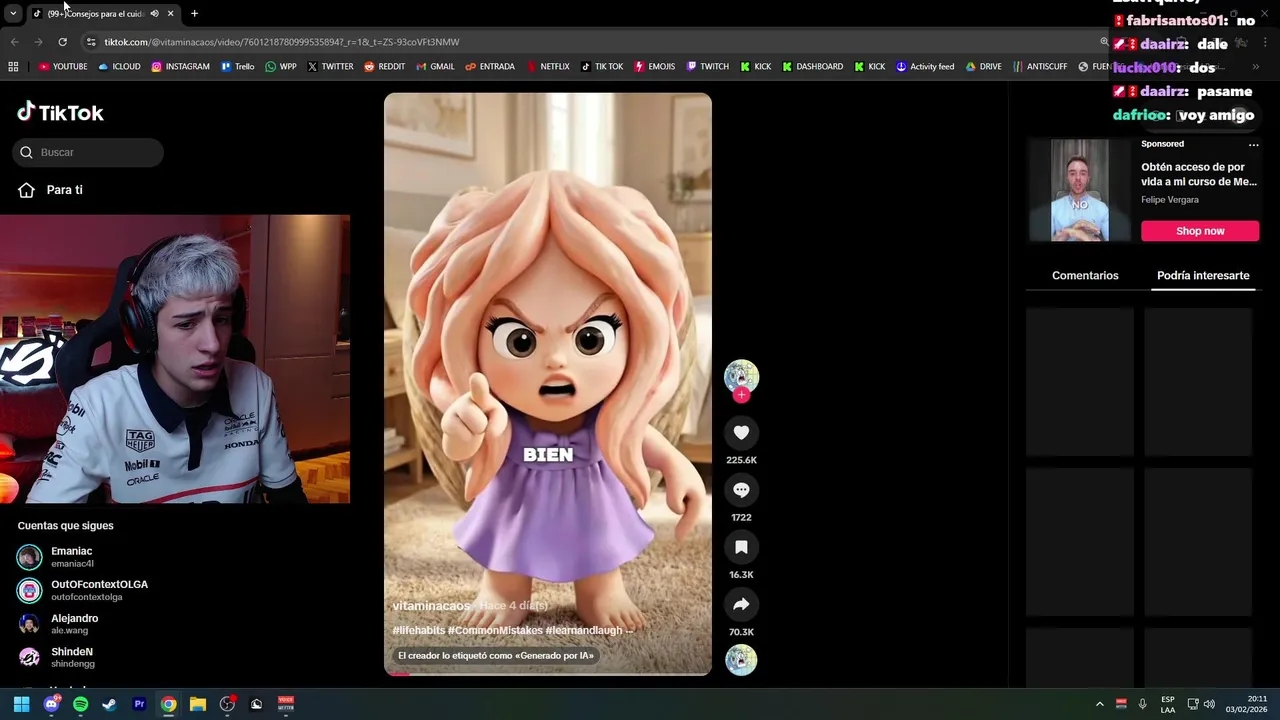
Task: Open the Activity feed bookmark
Action: pyautogui.click(x=925, y=67)
